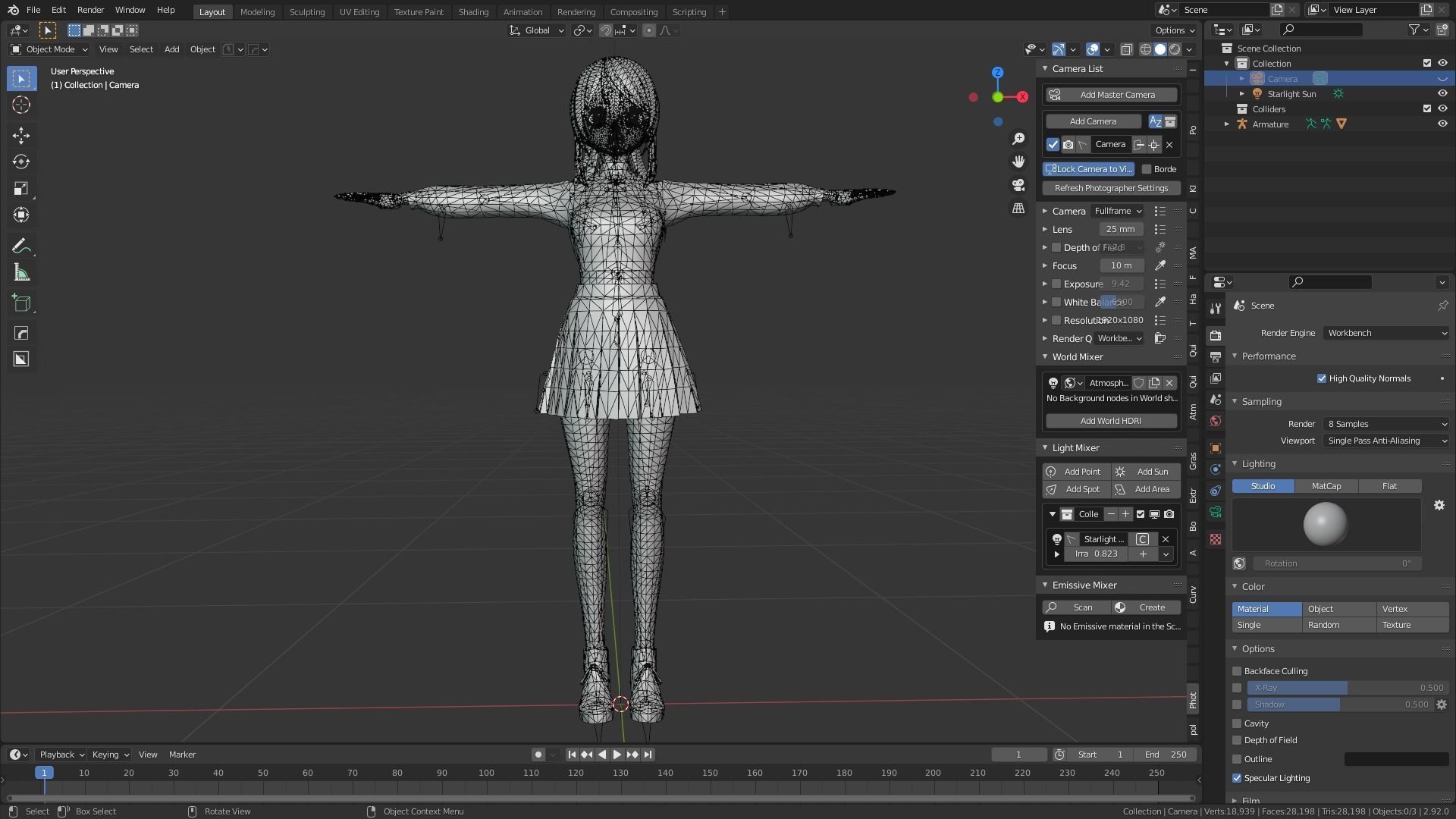
Task: Play the animation forward
Action: pyautogui.click(x=617, y=755)
